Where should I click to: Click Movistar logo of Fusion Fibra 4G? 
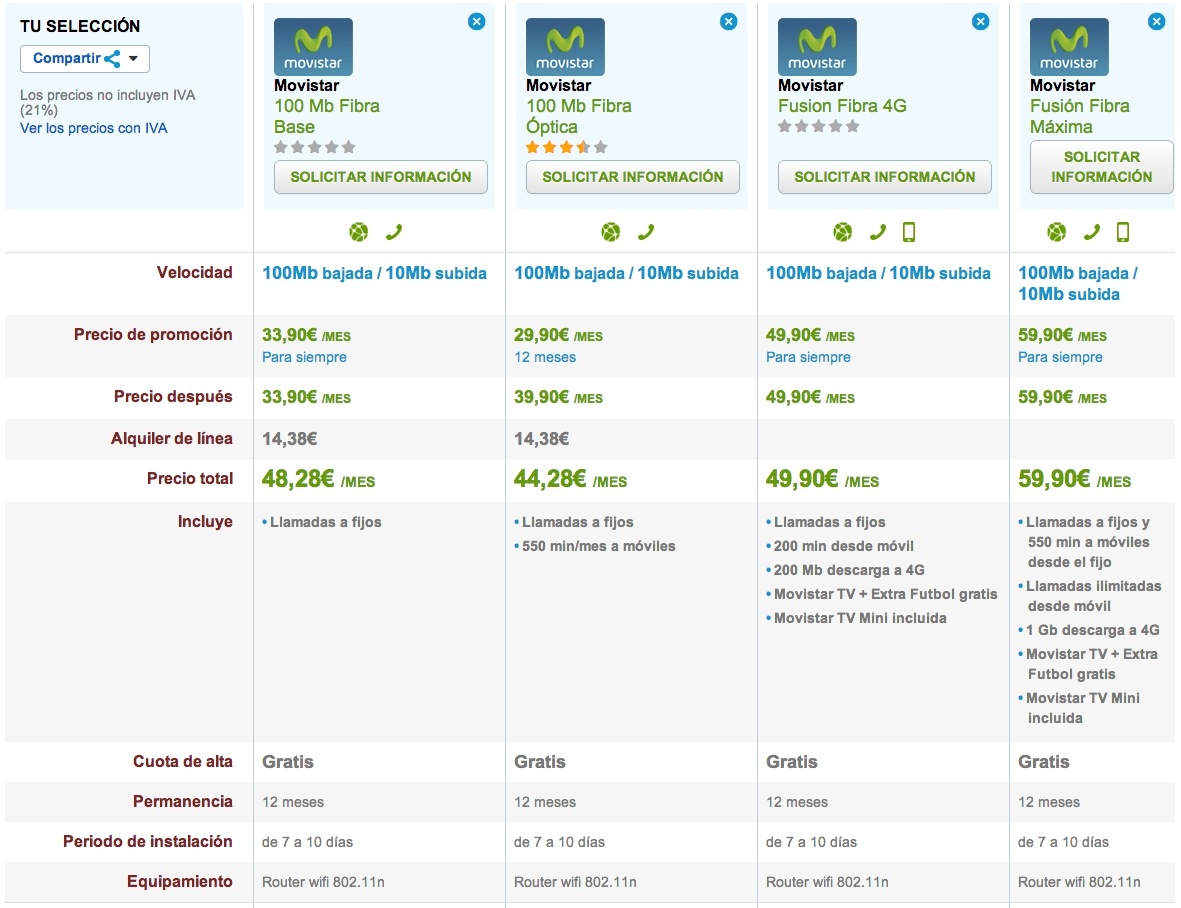tap(817, 47)
